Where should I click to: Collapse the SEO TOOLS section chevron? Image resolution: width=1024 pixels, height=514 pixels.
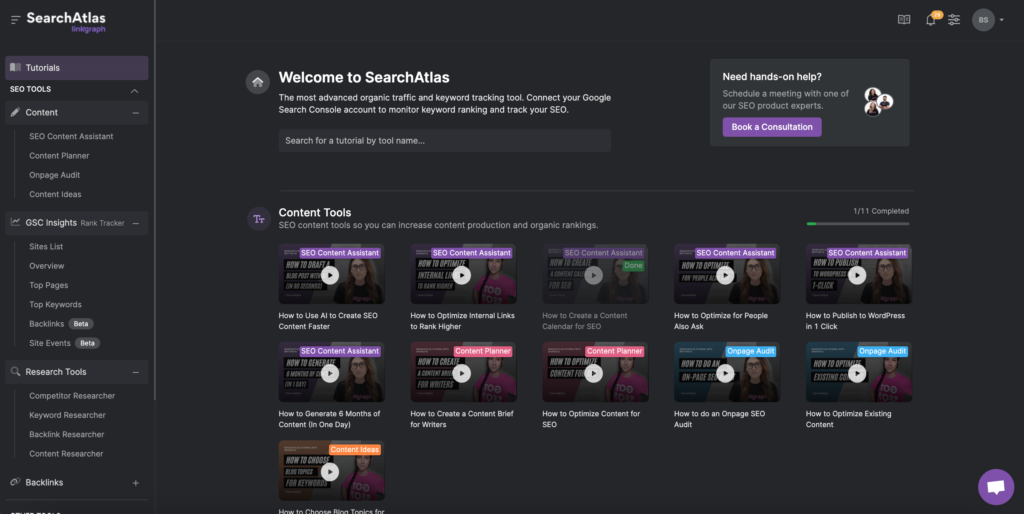point(135,90)
